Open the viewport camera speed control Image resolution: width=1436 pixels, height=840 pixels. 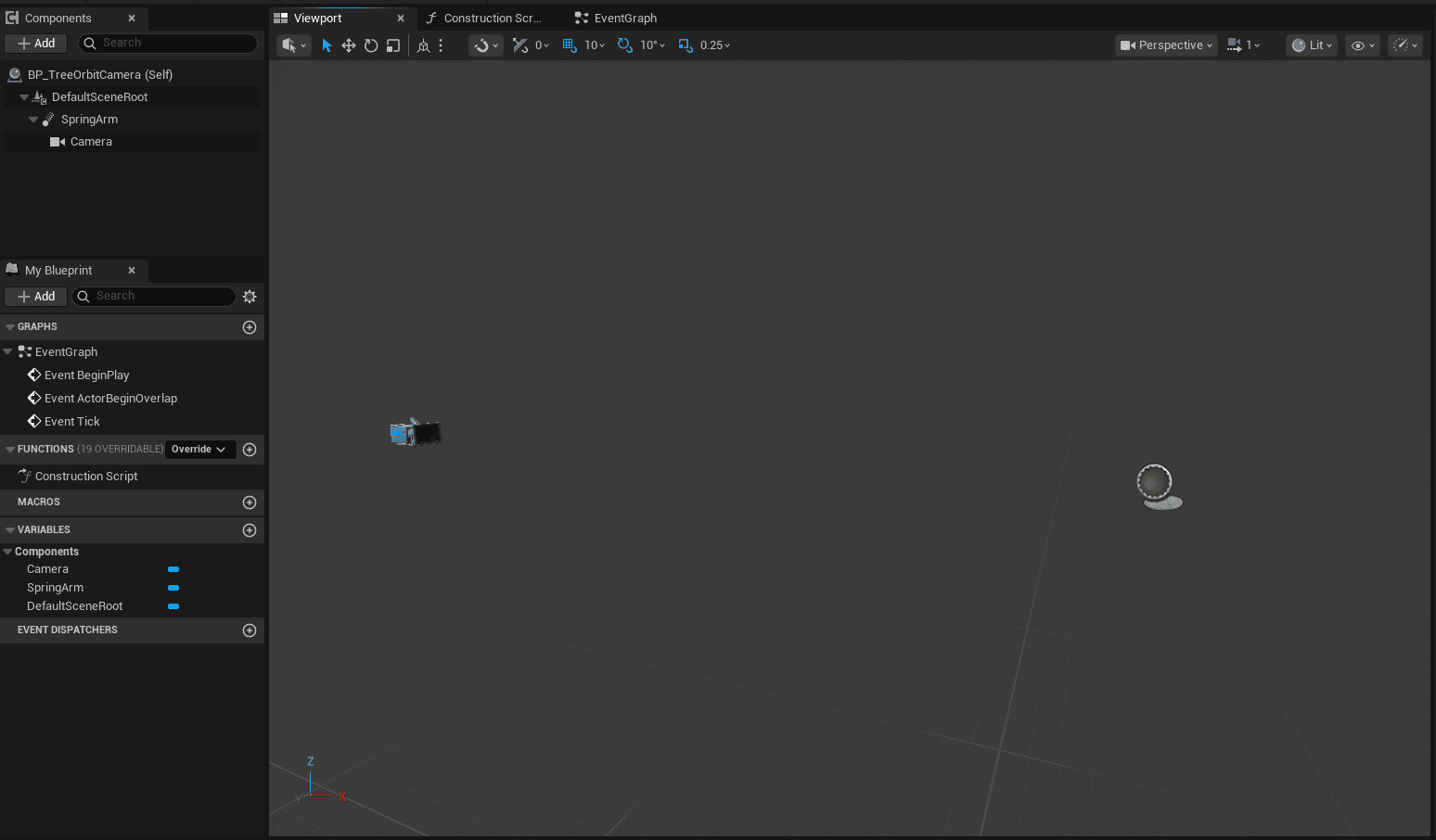tap(1243, 45)
